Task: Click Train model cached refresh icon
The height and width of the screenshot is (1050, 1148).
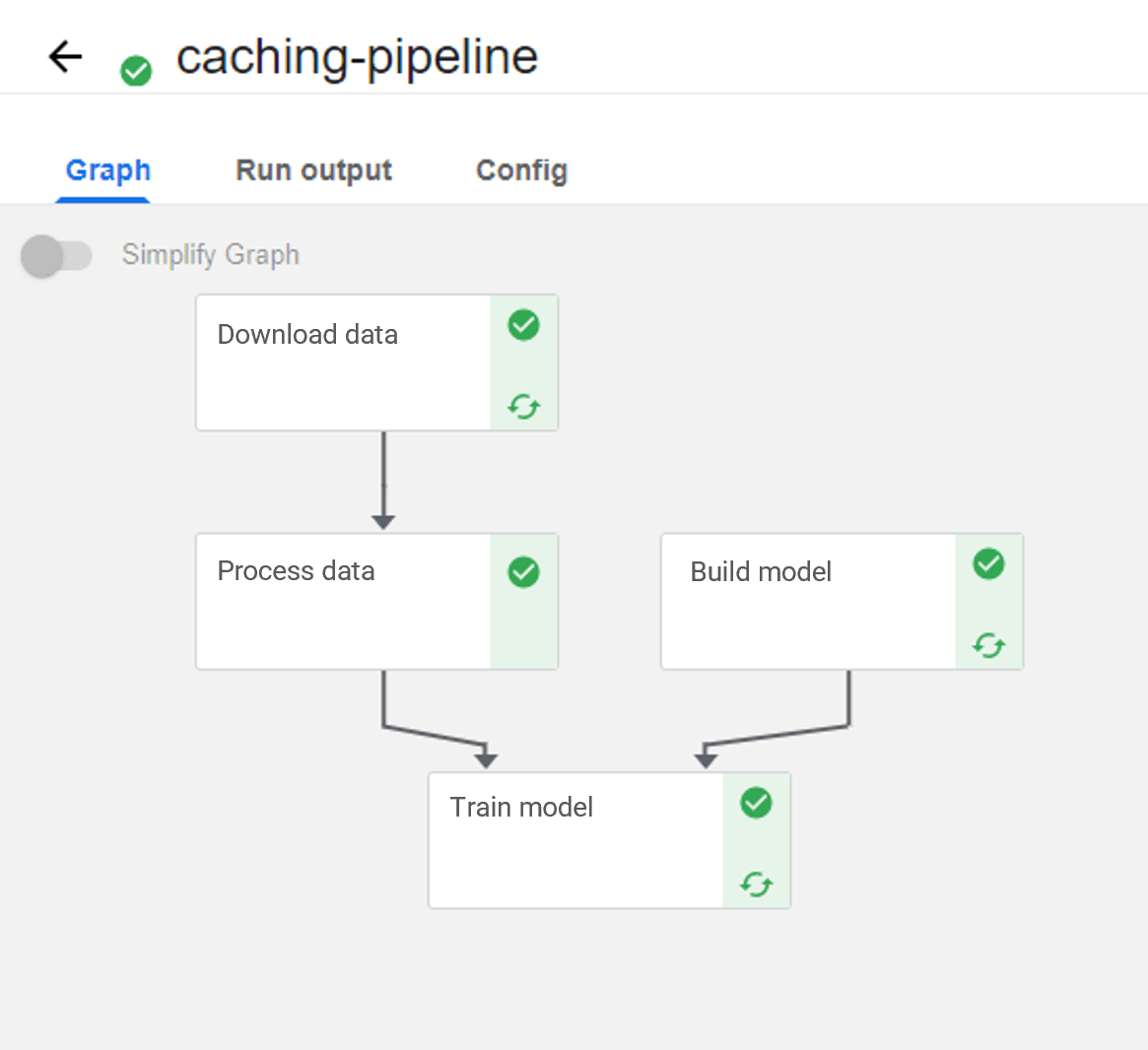Action: coord(756,885)
